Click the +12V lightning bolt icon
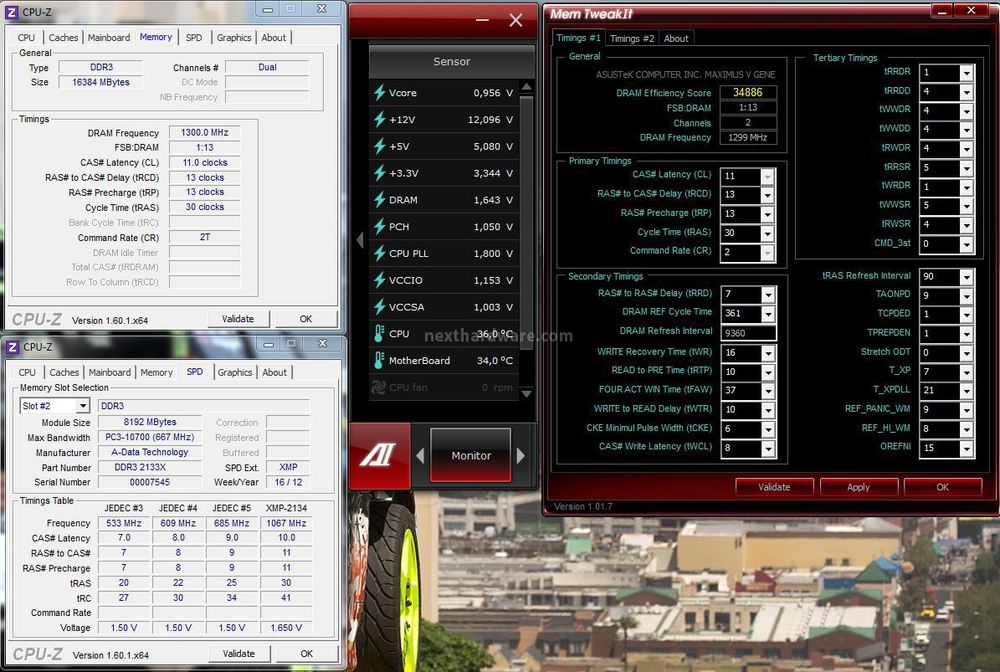The height and width of the screenshot is (672, 1000). pyautogui.click(x=379, y=119)
